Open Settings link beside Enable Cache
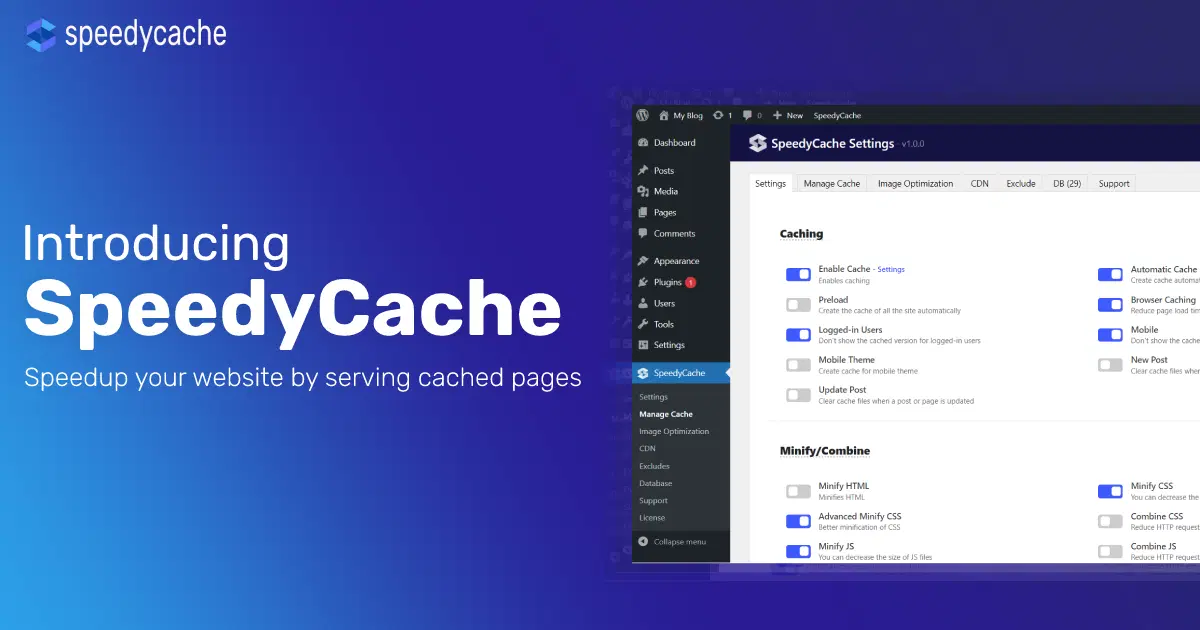The width and height of the screenshot is (1200, 630). coord(891,269)
